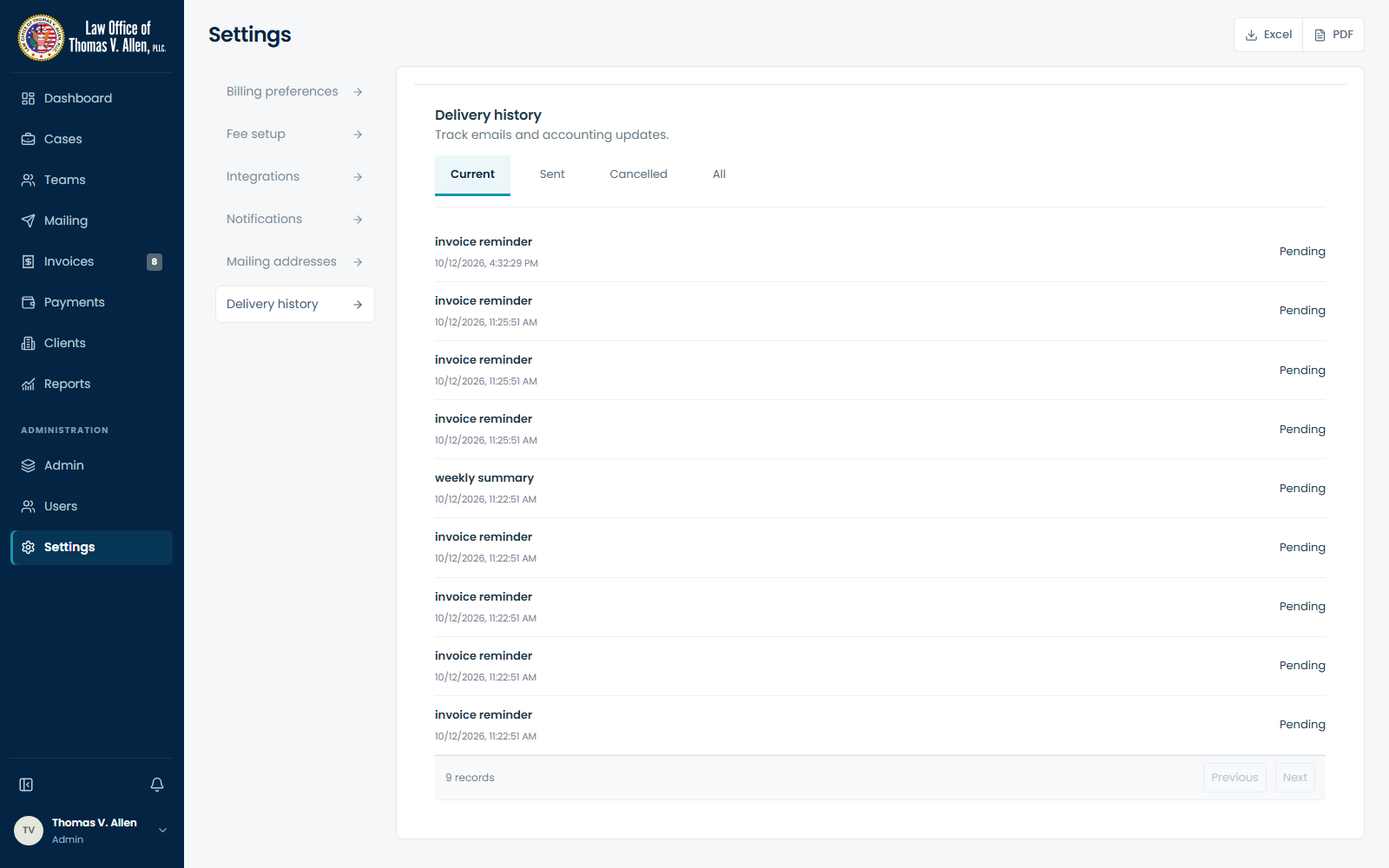
Task: Click the Invoices badge showing 8
Action: point(155,261)
